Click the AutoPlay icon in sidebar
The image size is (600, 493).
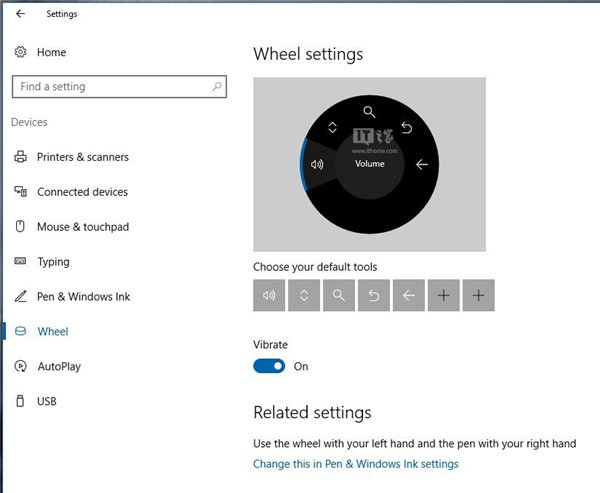click(x=20, y=366)
